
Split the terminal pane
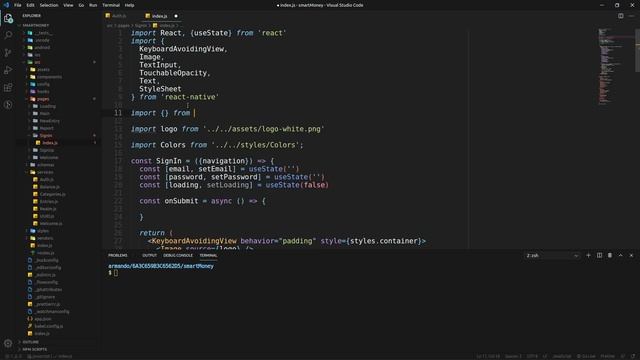599,256
